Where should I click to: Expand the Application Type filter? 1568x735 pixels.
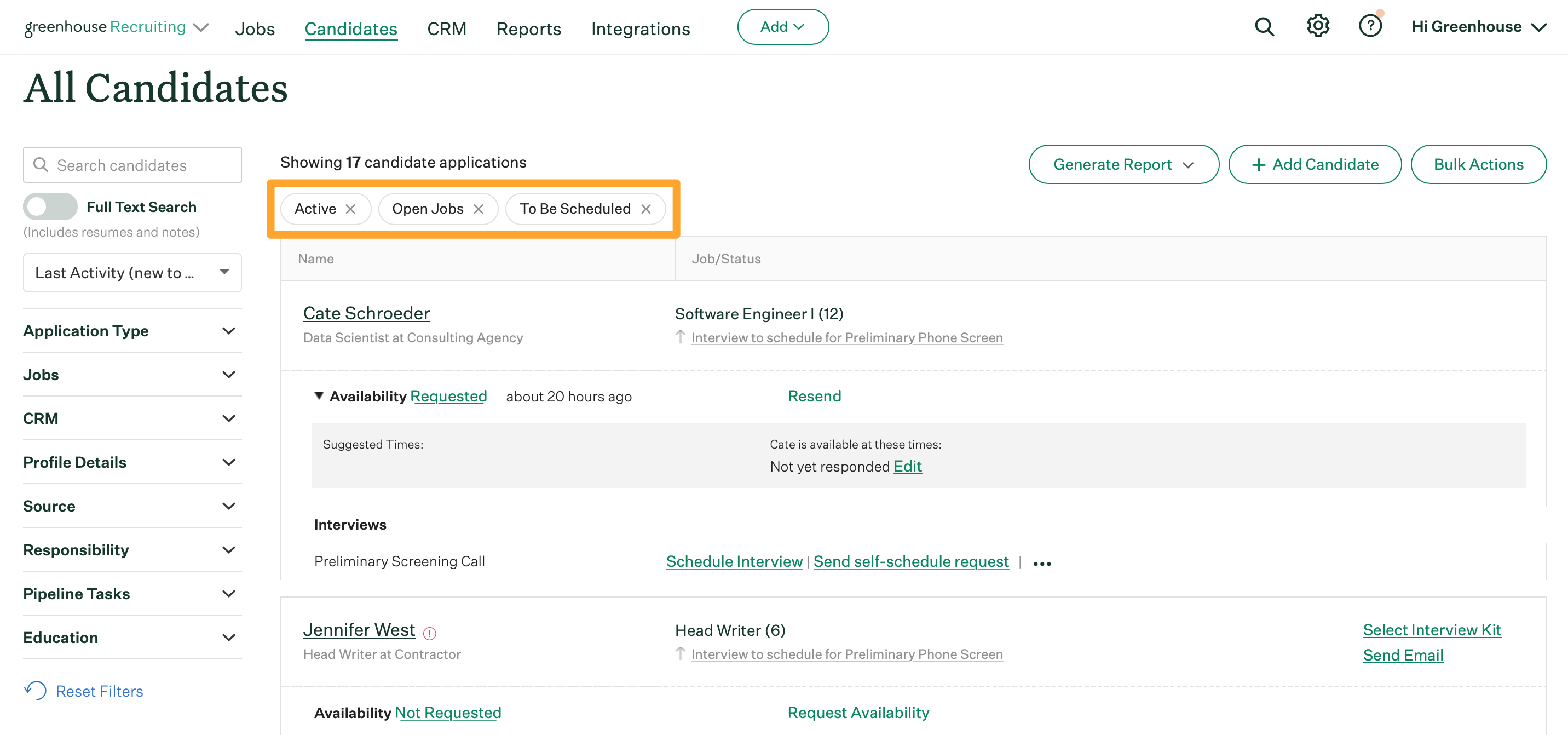[130, 330]
